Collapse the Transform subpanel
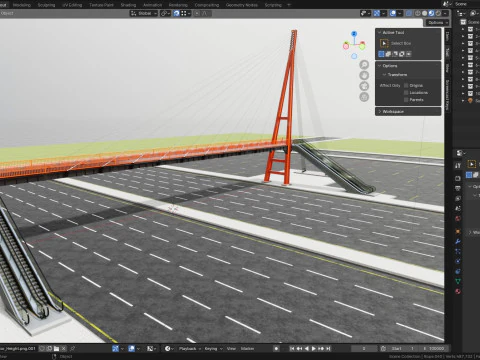The width and height of the screenshot is (480, 360). (x=384, y=75)
